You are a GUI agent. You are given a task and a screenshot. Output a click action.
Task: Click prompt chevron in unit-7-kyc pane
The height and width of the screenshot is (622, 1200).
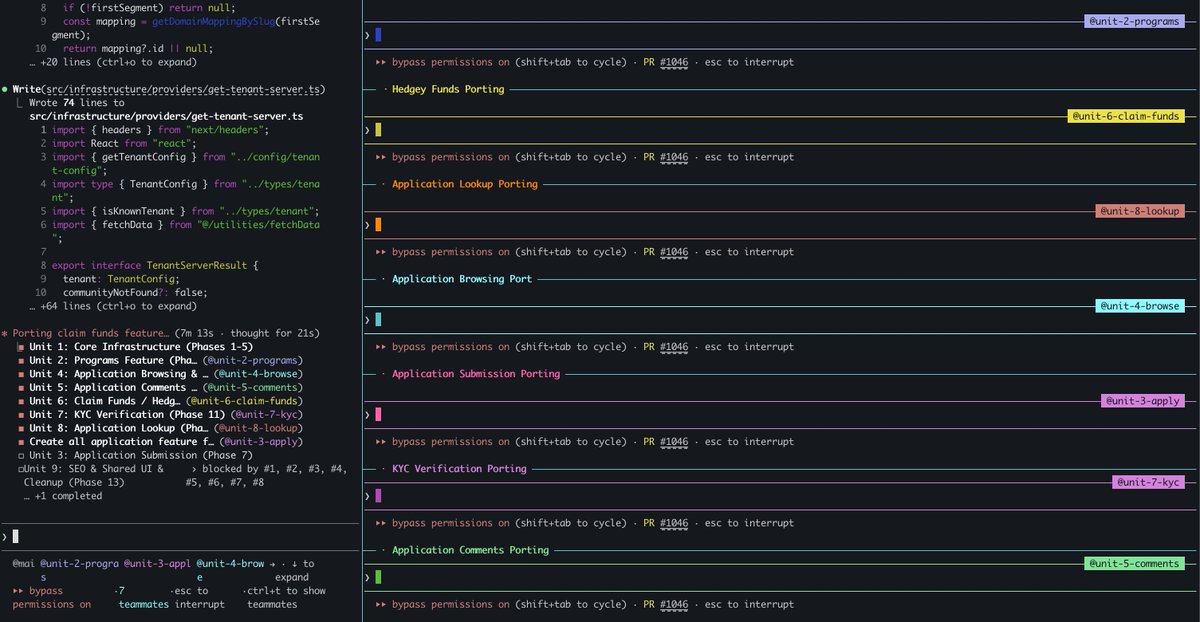pos(367,496)
